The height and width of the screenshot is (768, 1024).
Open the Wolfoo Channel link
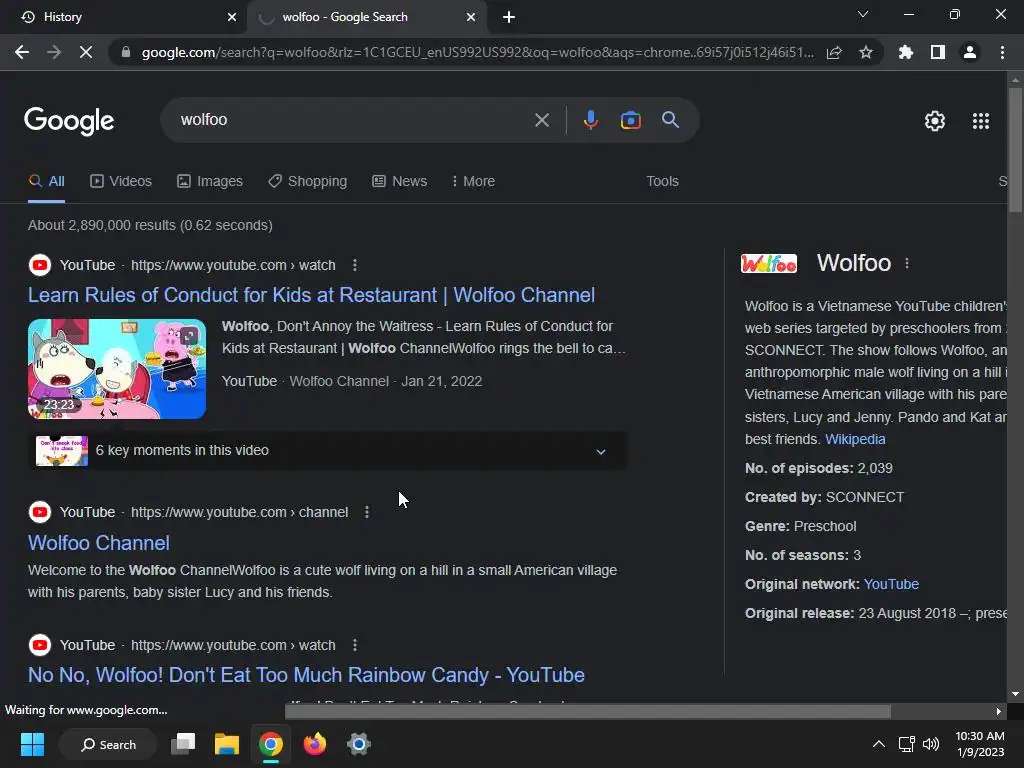point(99,543)
